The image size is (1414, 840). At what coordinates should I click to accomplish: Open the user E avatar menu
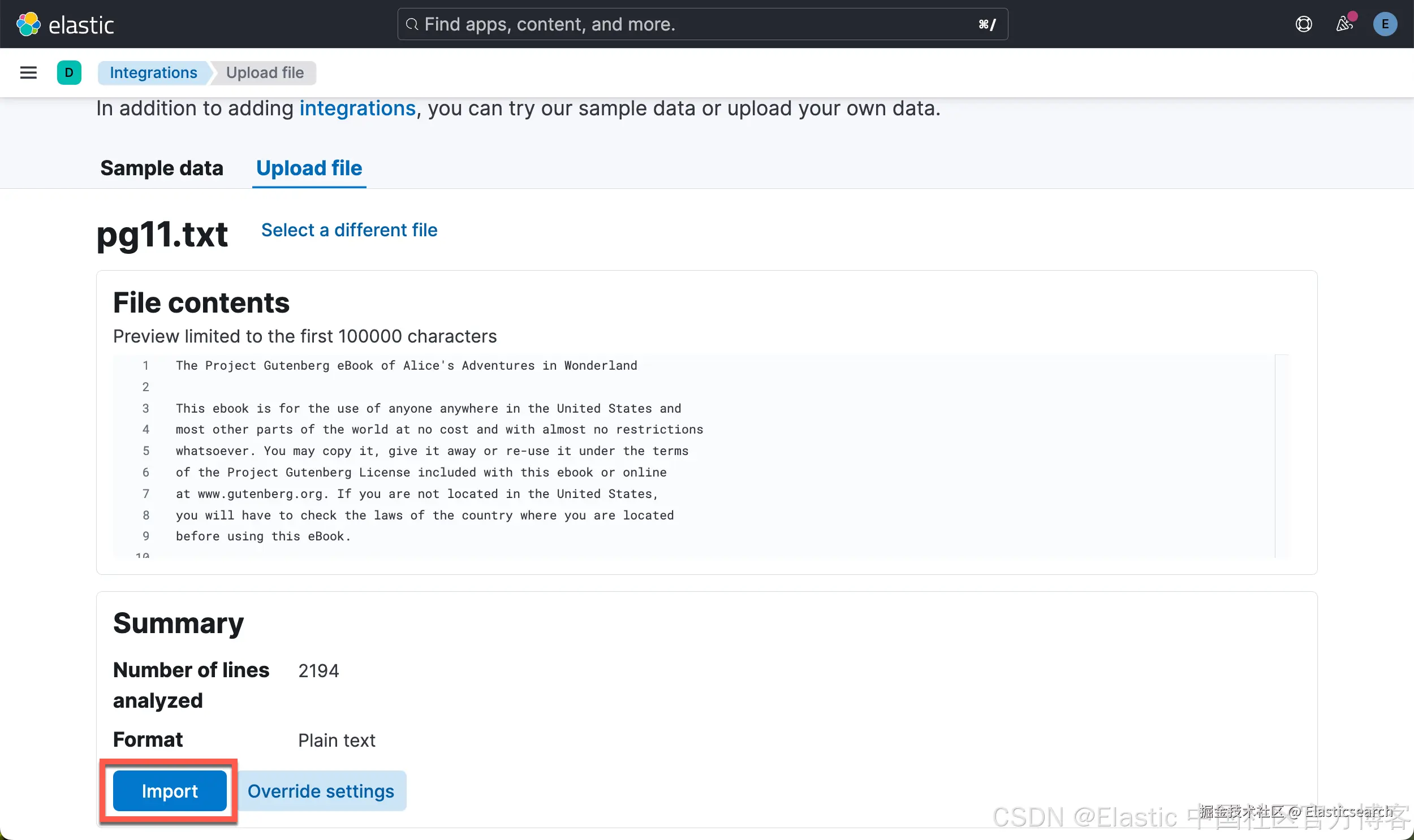click(x=1385, y=24)
